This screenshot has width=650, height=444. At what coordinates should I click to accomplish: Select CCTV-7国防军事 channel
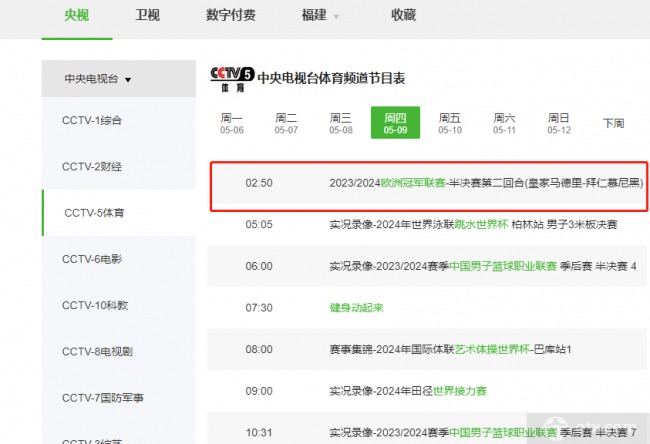pos(119,398)
